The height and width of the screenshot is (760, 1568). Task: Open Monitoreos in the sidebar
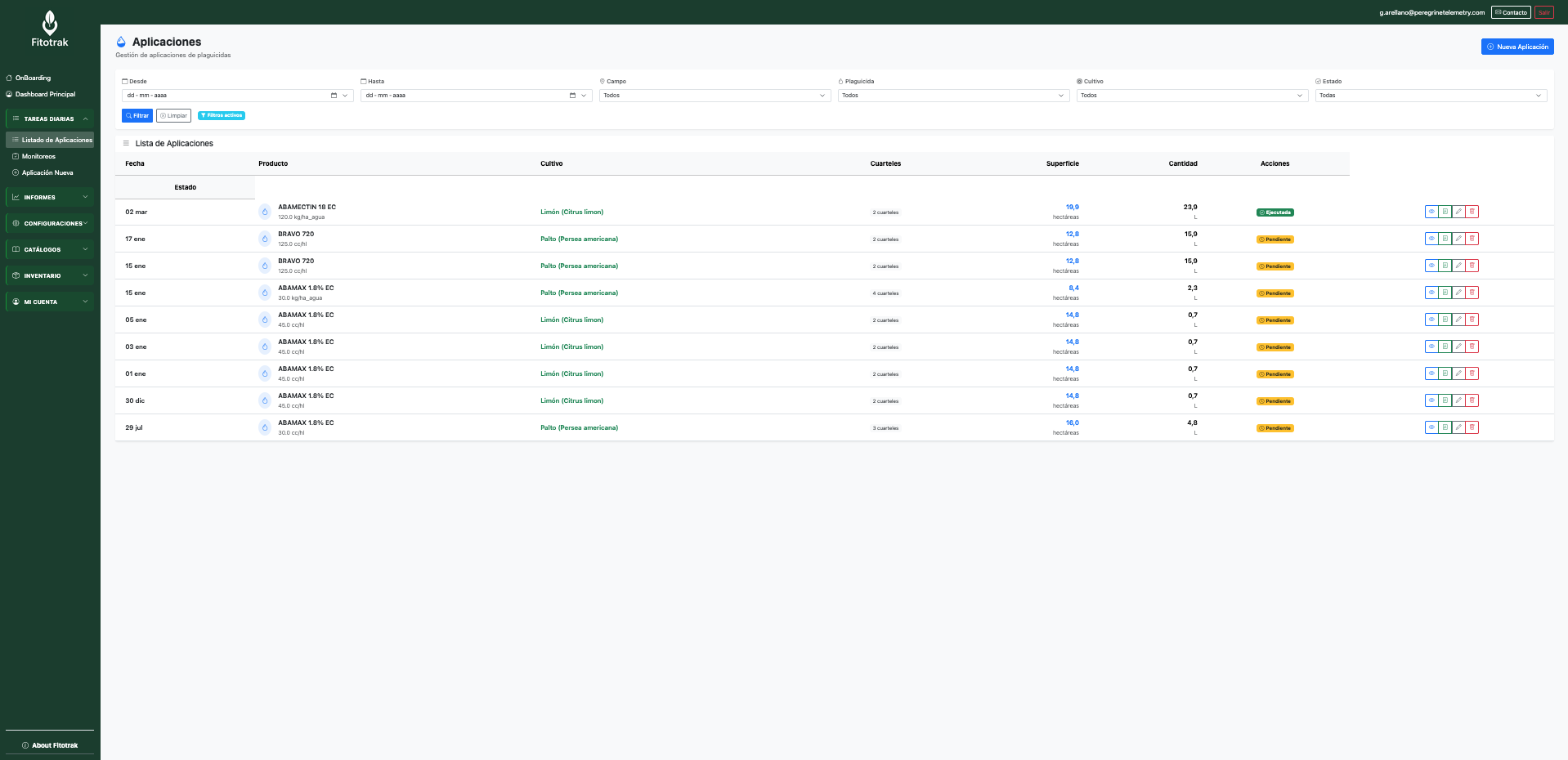point(38,156)
